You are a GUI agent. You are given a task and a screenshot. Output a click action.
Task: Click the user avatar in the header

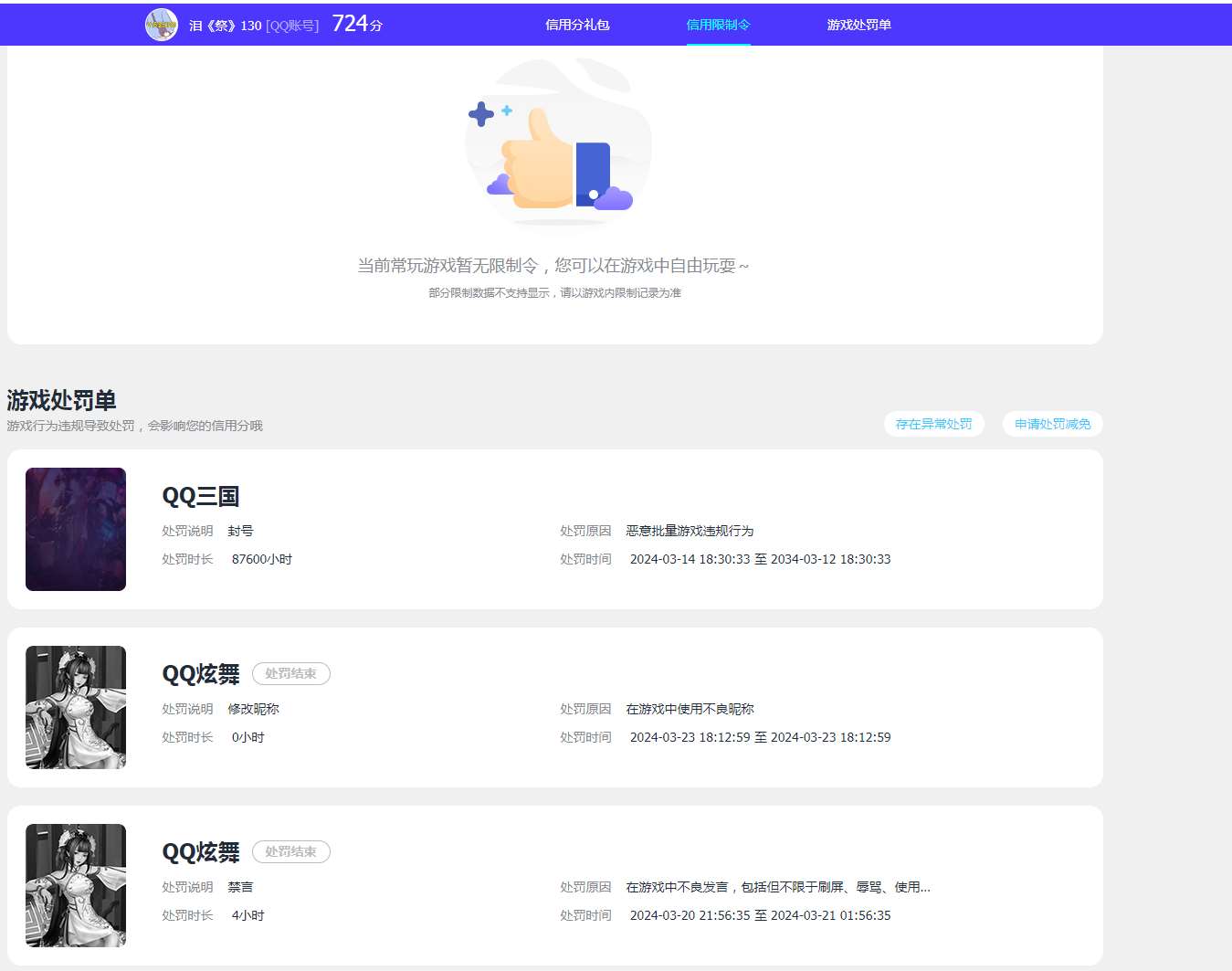162,25
